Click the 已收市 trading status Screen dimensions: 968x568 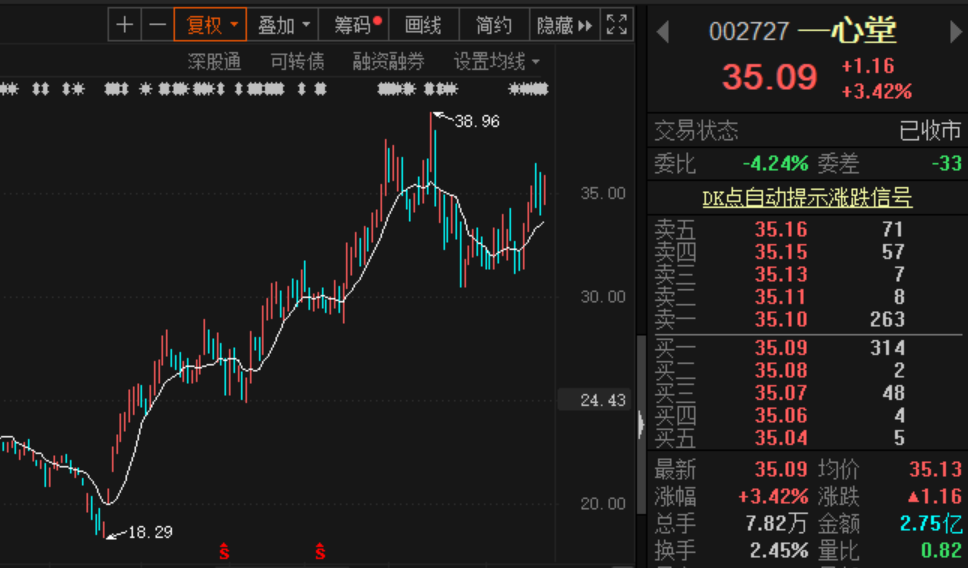pos(930,131)
